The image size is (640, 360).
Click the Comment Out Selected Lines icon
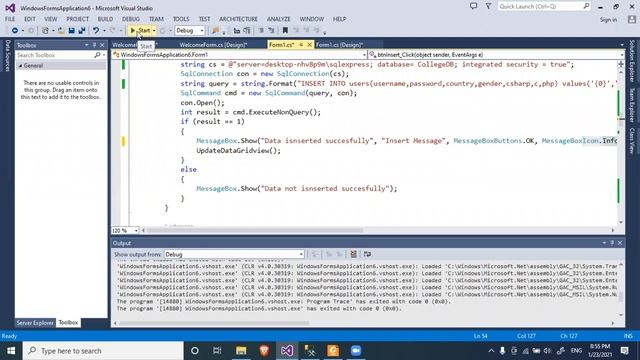[x=261, y=31]
